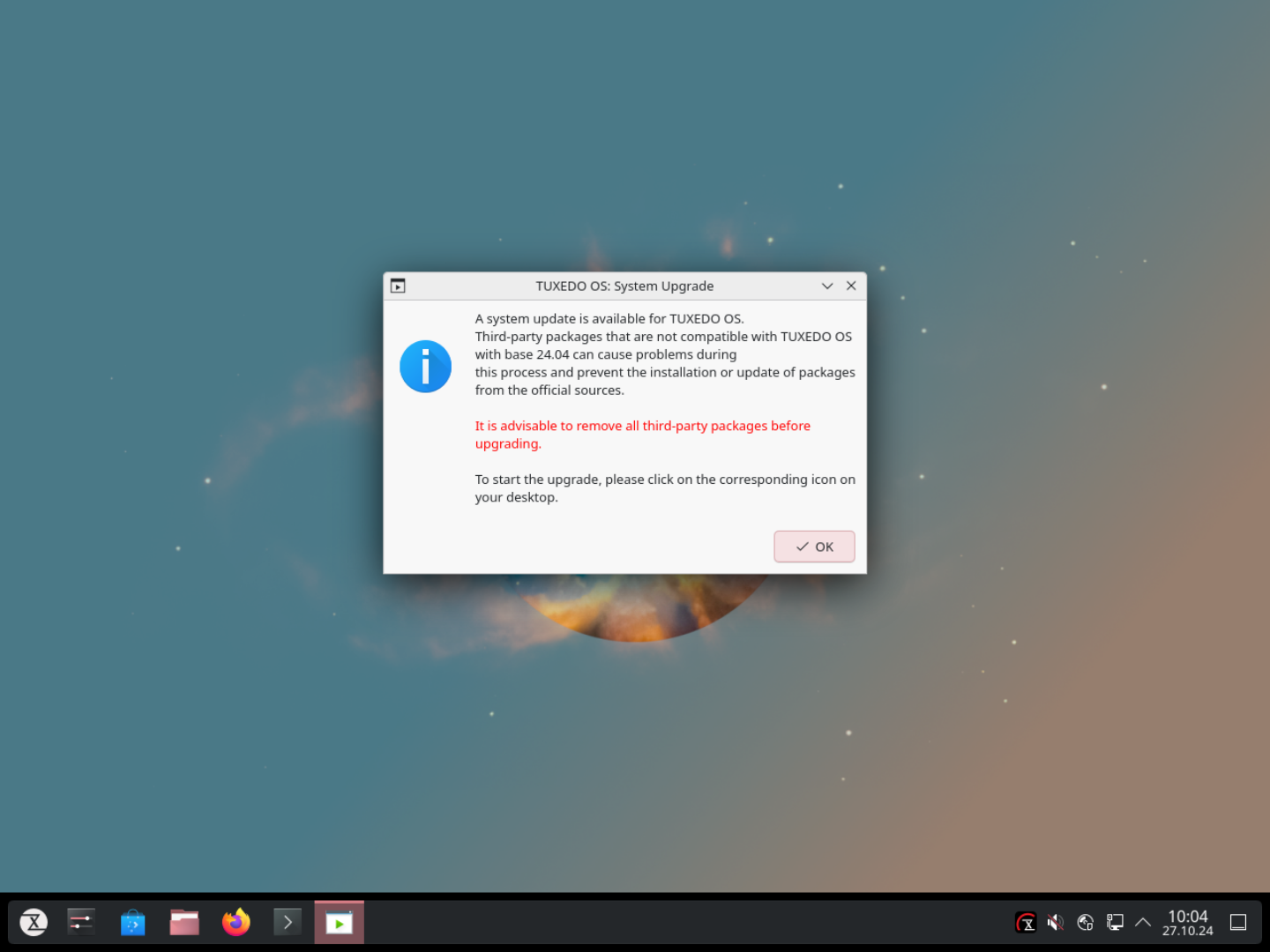Launch Firefox from the taskbar
This screenshot has width=1270, height=952.
coord(235,922)
